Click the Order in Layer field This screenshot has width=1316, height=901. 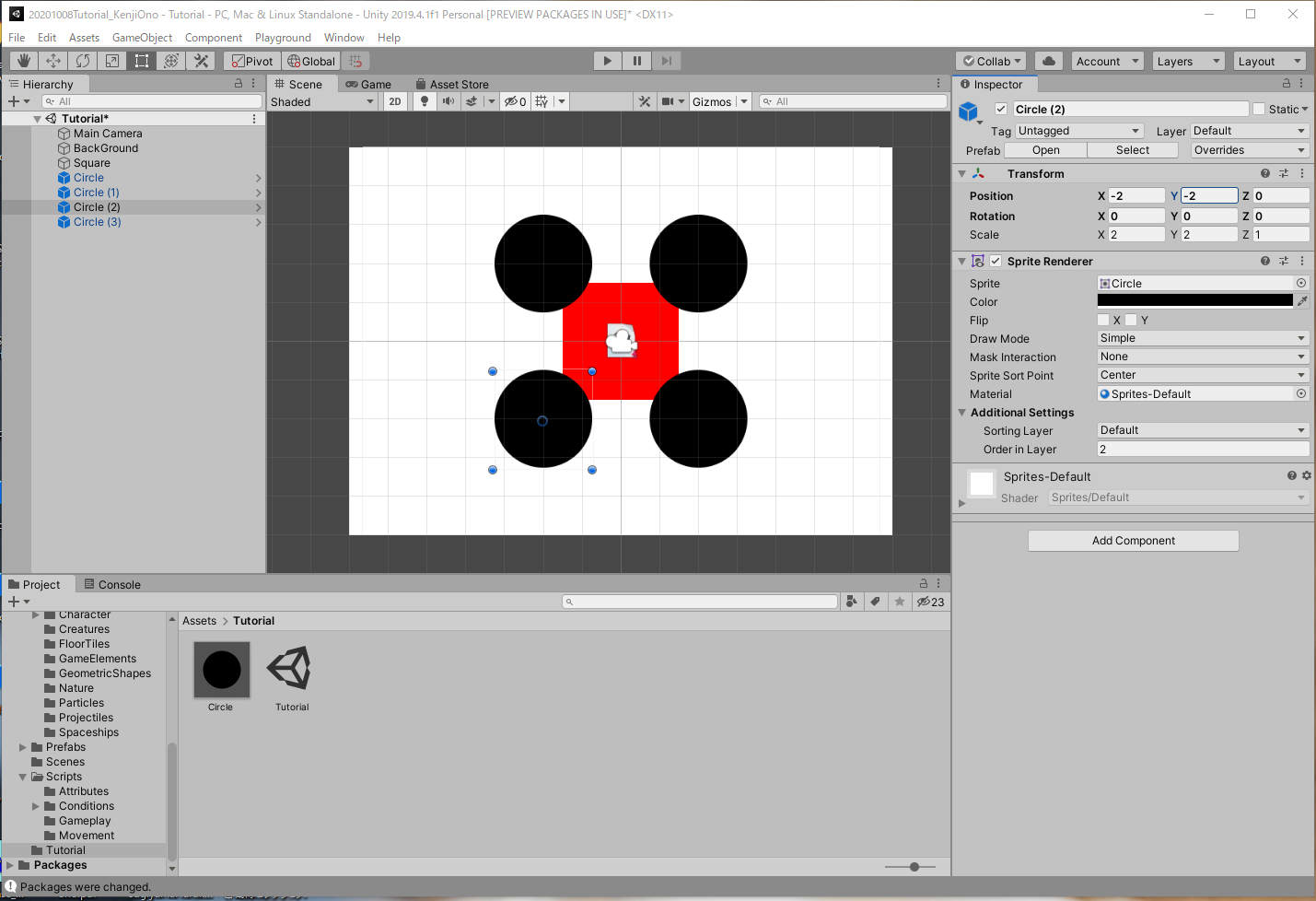coord(1204,449)
